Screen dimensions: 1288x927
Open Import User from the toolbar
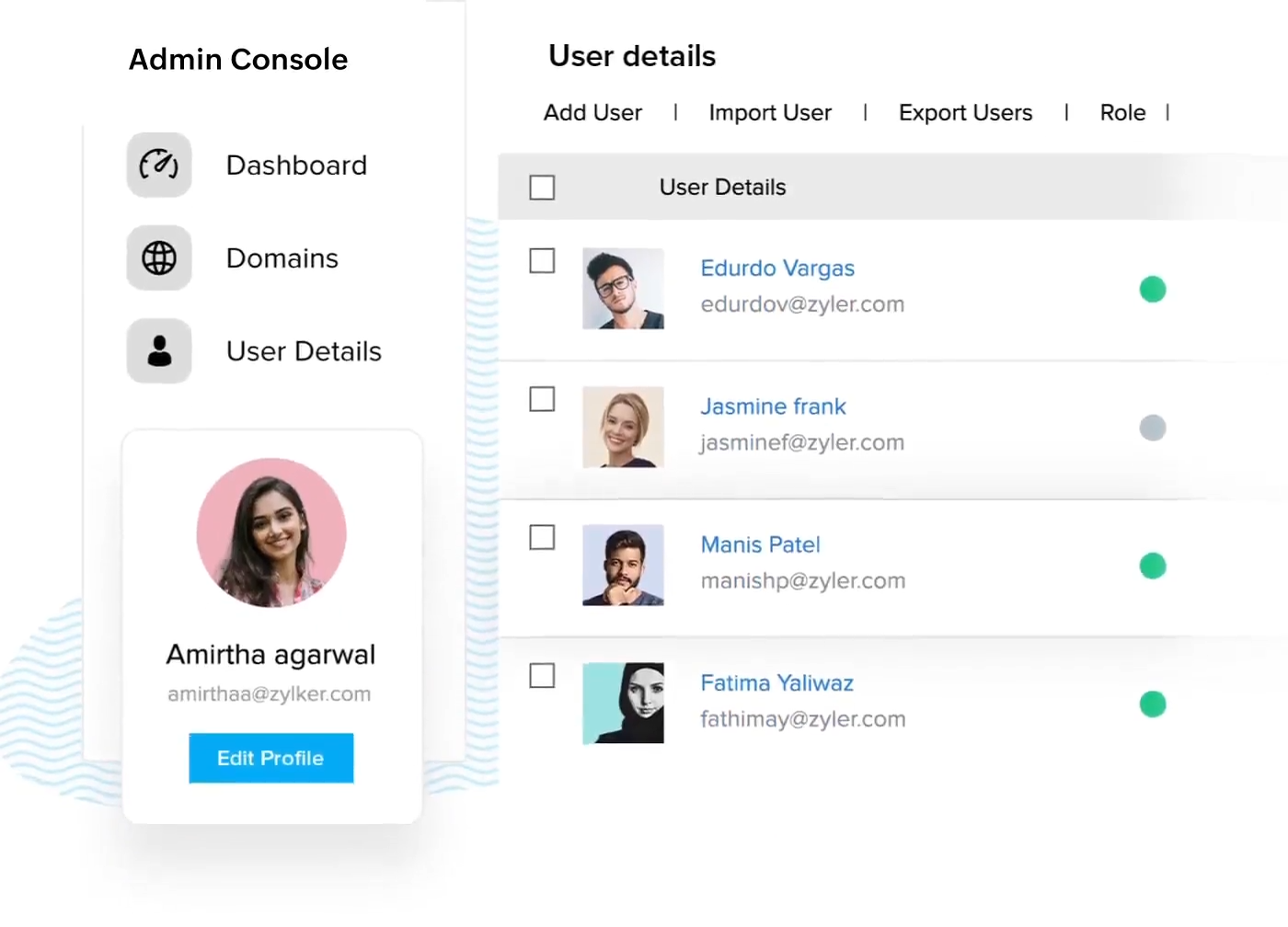(770, 113)
